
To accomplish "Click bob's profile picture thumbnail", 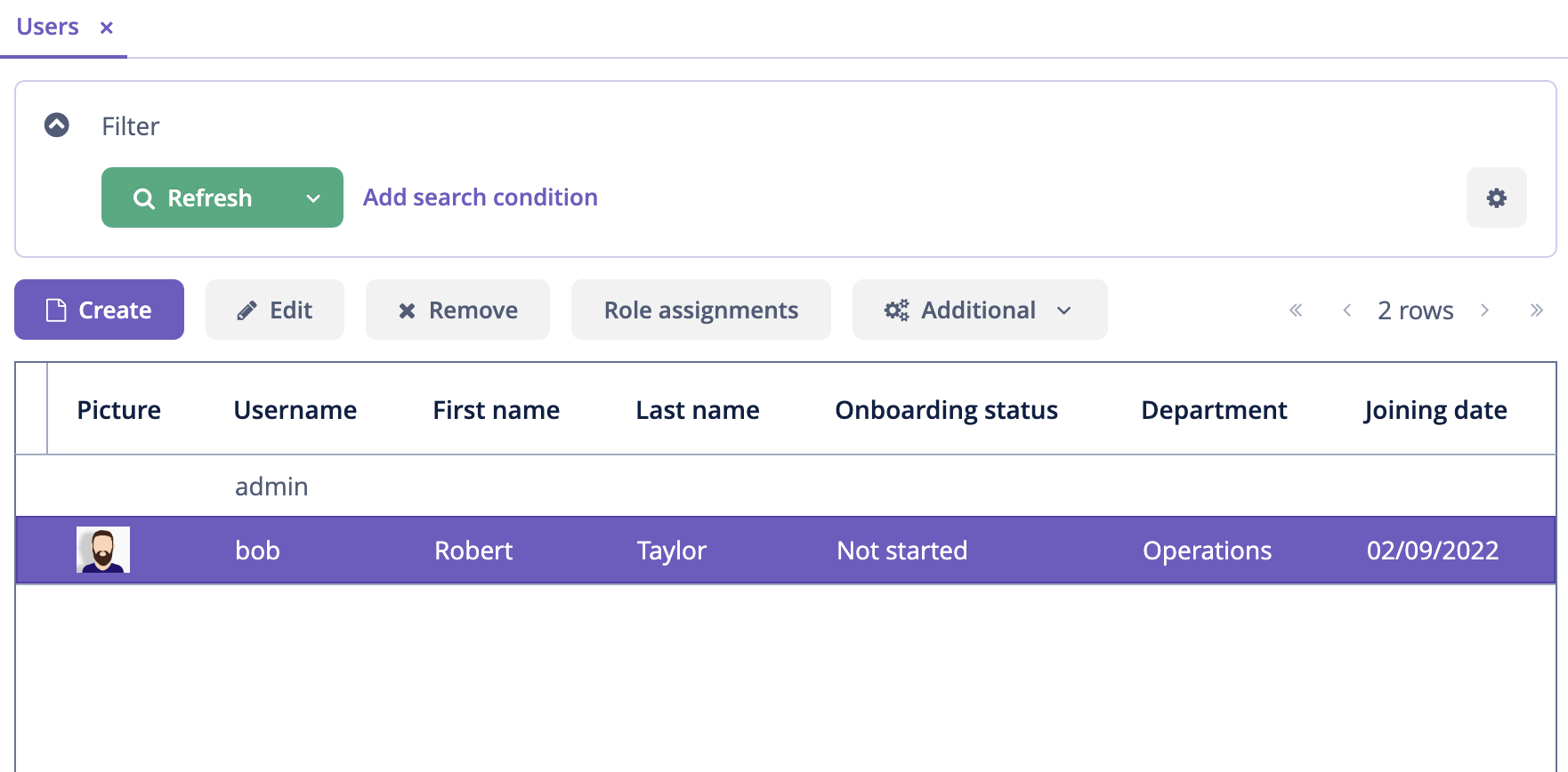I will [103, 550].
